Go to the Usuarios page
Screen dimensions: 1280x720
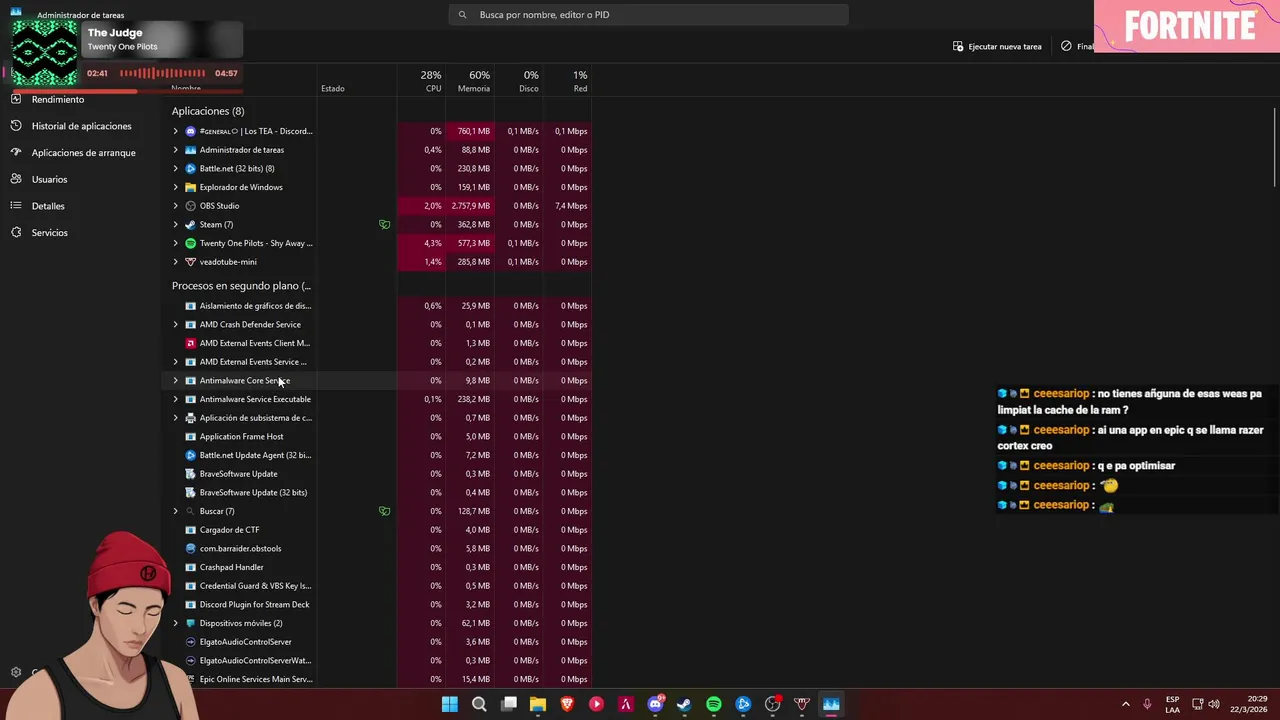pyautogui.click(x=49, y=179)
